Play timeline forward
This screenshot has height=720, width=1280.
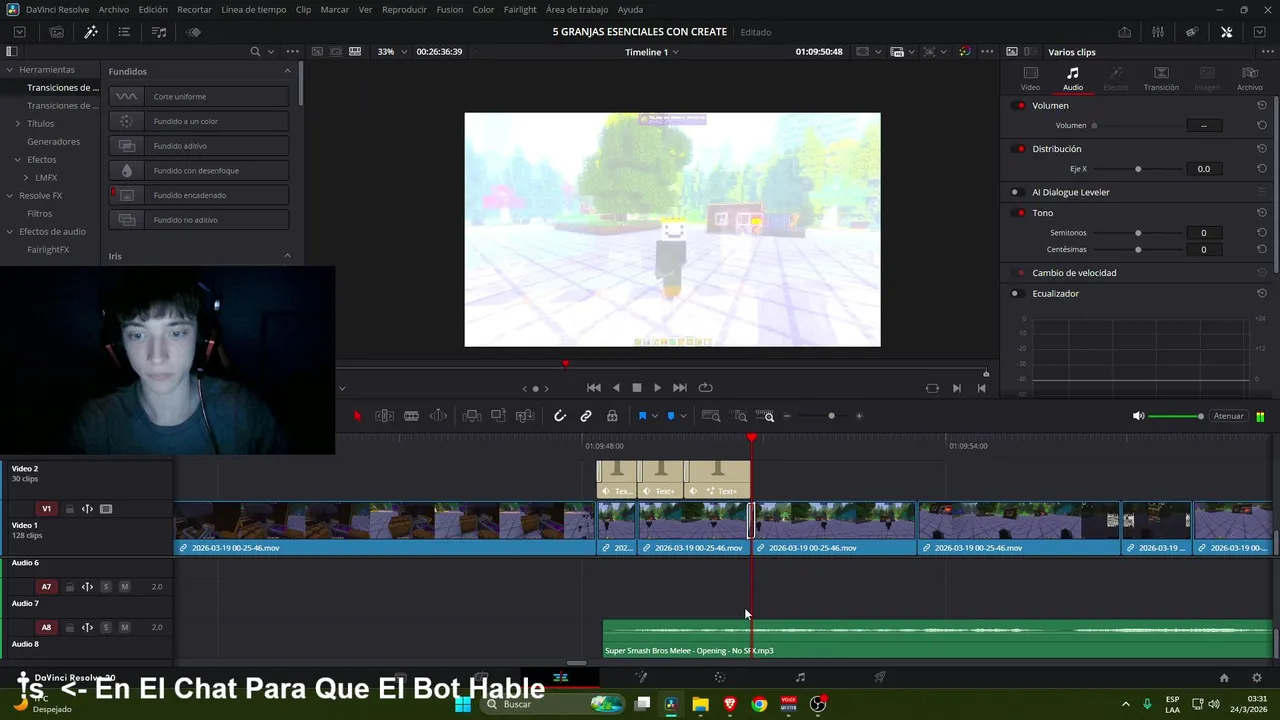coord(657,388)
